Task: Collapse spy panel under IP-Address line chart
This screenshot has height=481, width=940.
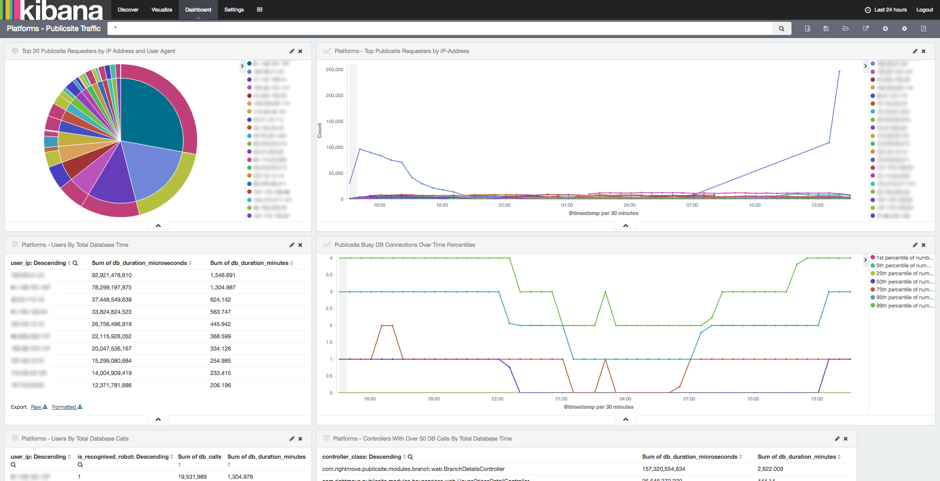Action: tap(625, 226)
